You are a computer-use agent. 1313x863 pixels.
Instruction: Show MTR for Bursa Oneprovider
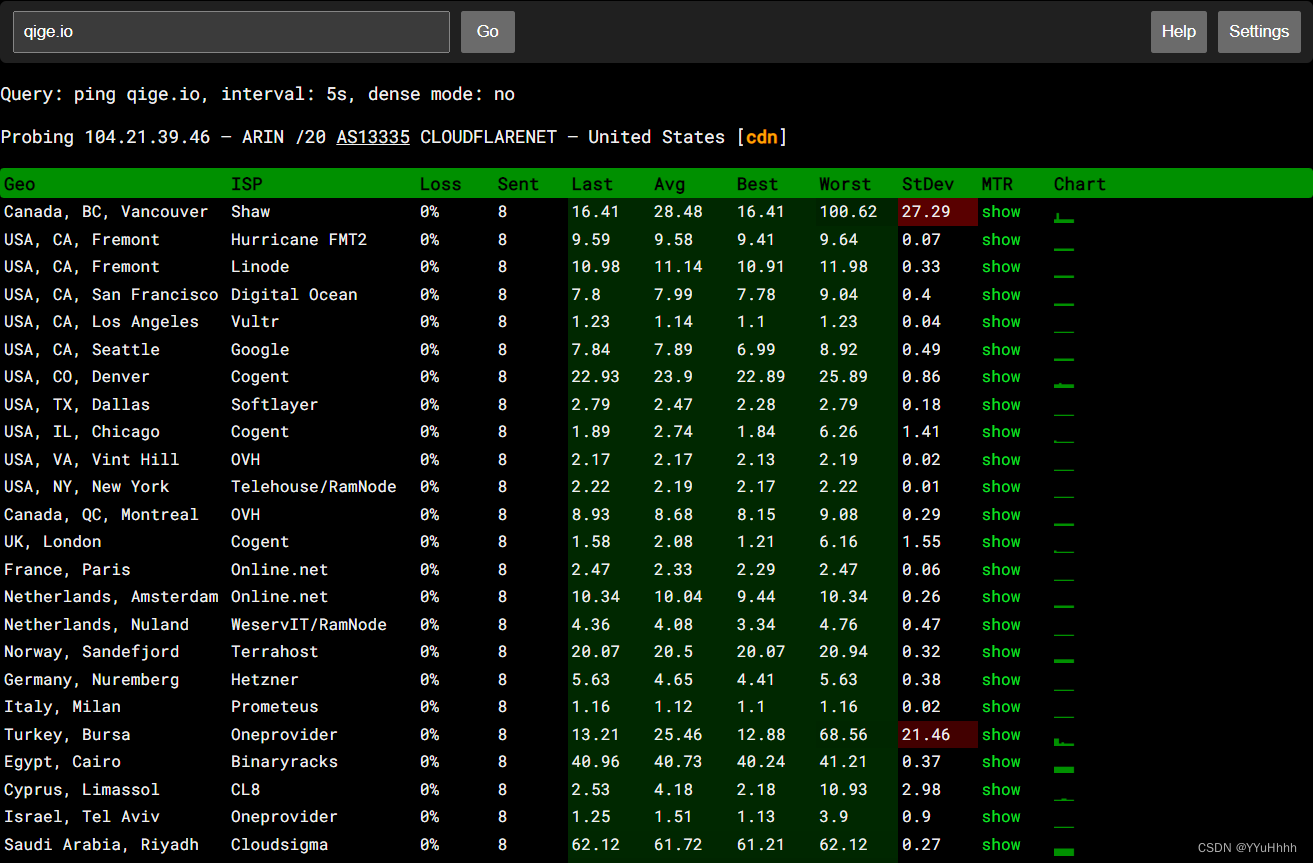tap(1001, 735)
